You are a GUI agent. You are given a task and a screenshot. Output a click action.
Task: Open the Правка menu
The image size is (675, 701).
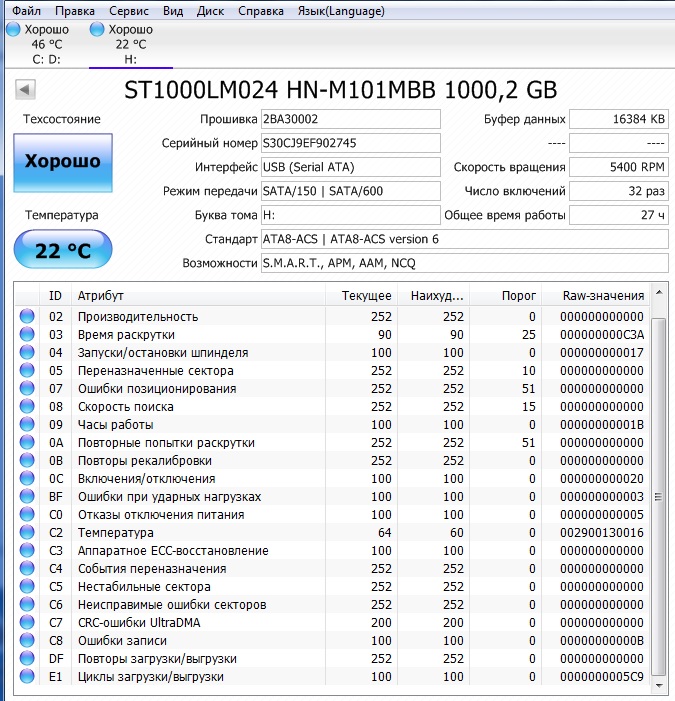click(x=75, y=11)
